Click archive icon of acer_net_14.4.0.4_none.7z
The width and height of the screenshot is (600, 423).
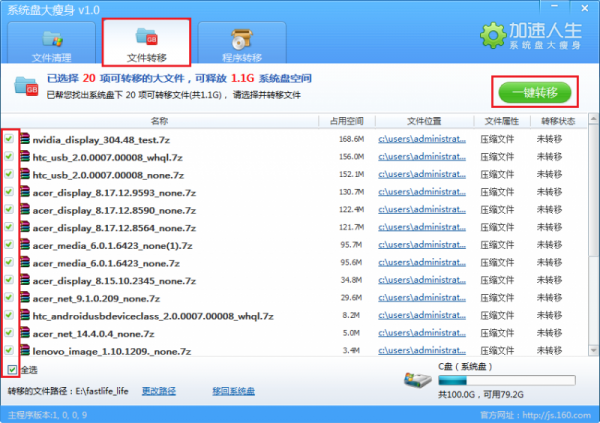[x=25, y=332]
